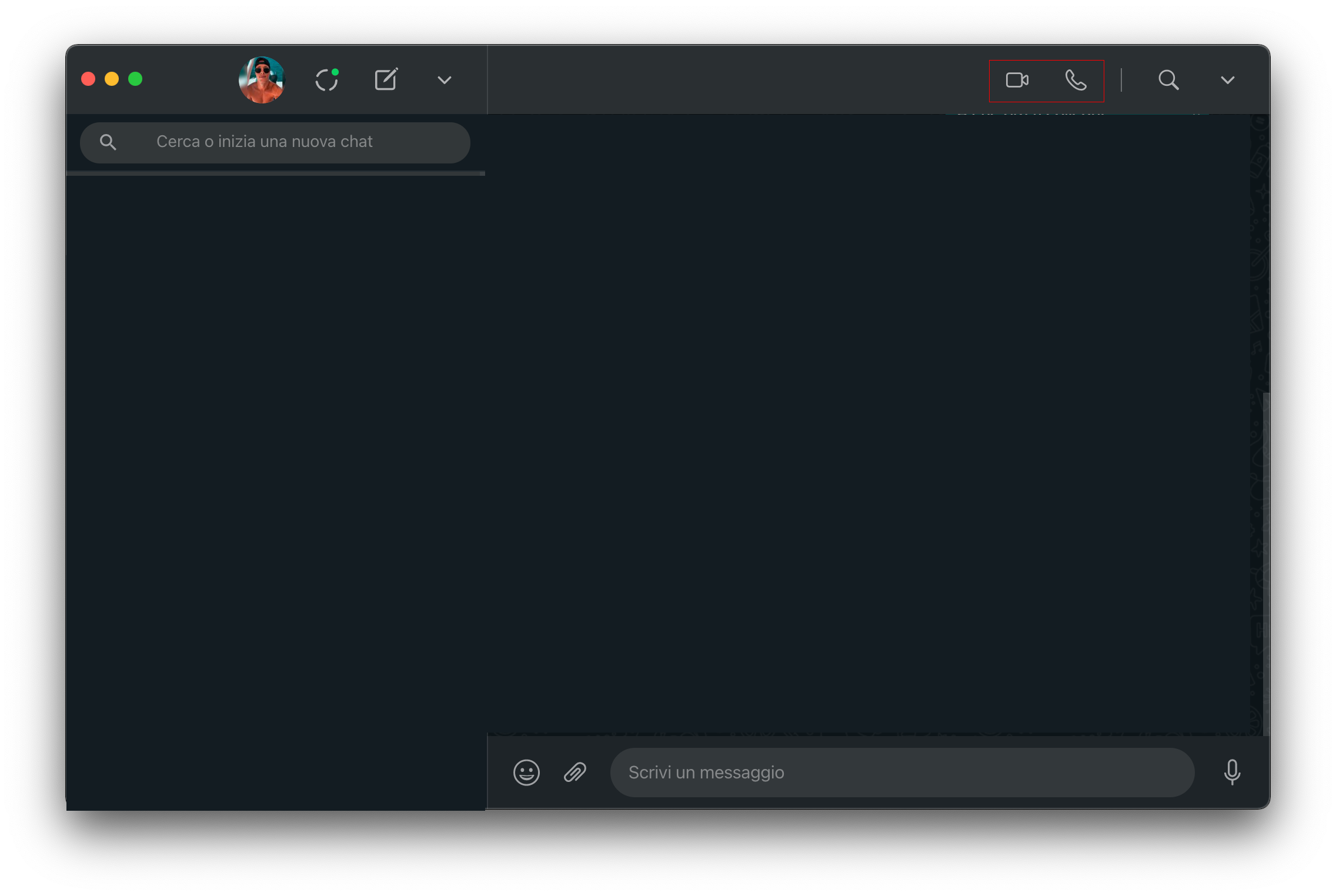Click the magnifier in the chat search bar

click(108, 142)
